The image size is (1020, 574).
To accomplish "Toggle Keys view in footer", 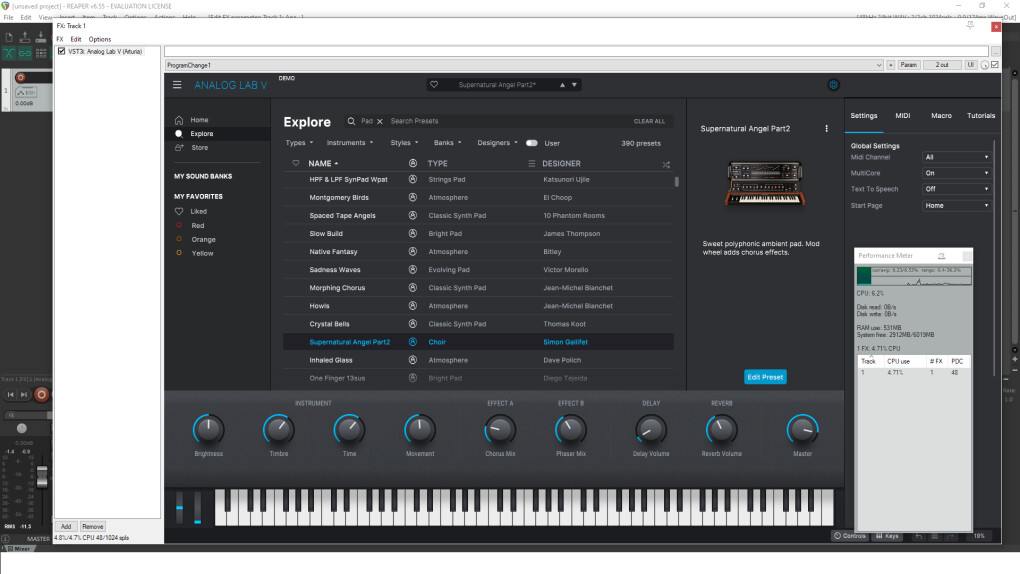I will [x=887, y=536].
